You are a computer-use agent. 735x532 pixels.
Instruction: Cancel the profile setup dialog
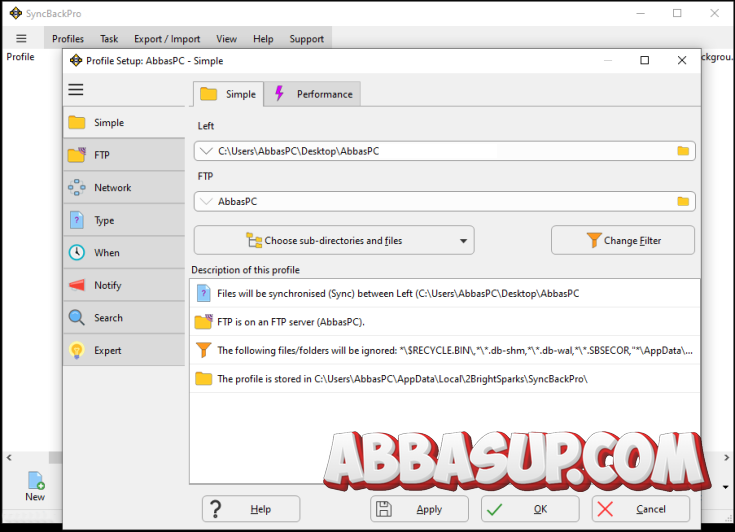click(x=640, y=509)
